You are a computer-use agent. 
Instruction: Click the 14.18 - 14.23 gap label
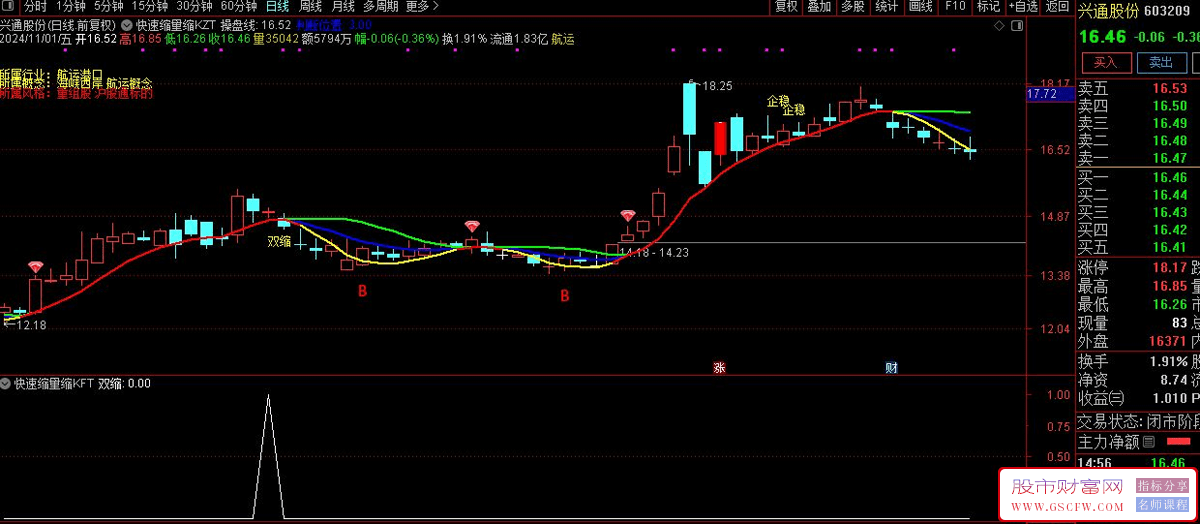click(654, 253)
